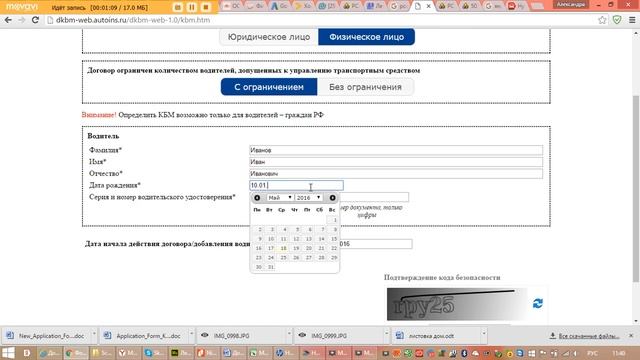The image size is (640, 360).
Task: Open the year dropdown showing 2016
Action: pyautogui.click(x=308, y=198)
